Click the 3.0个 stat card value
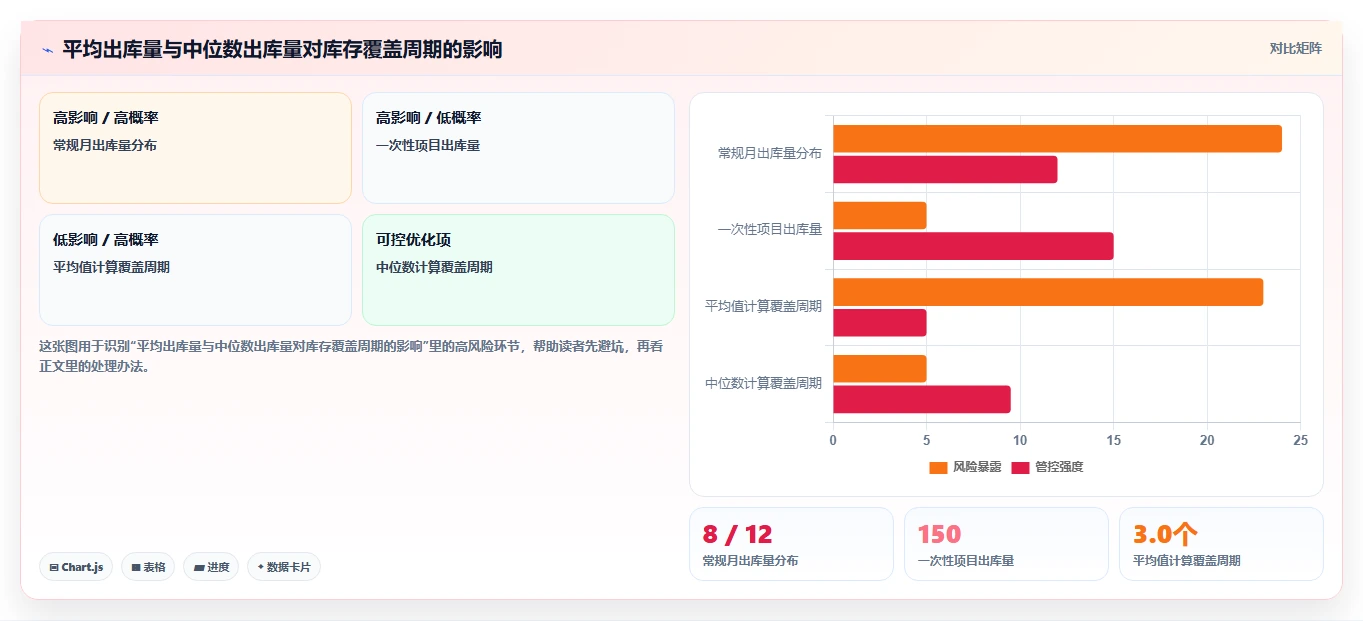 [1165, 535]
